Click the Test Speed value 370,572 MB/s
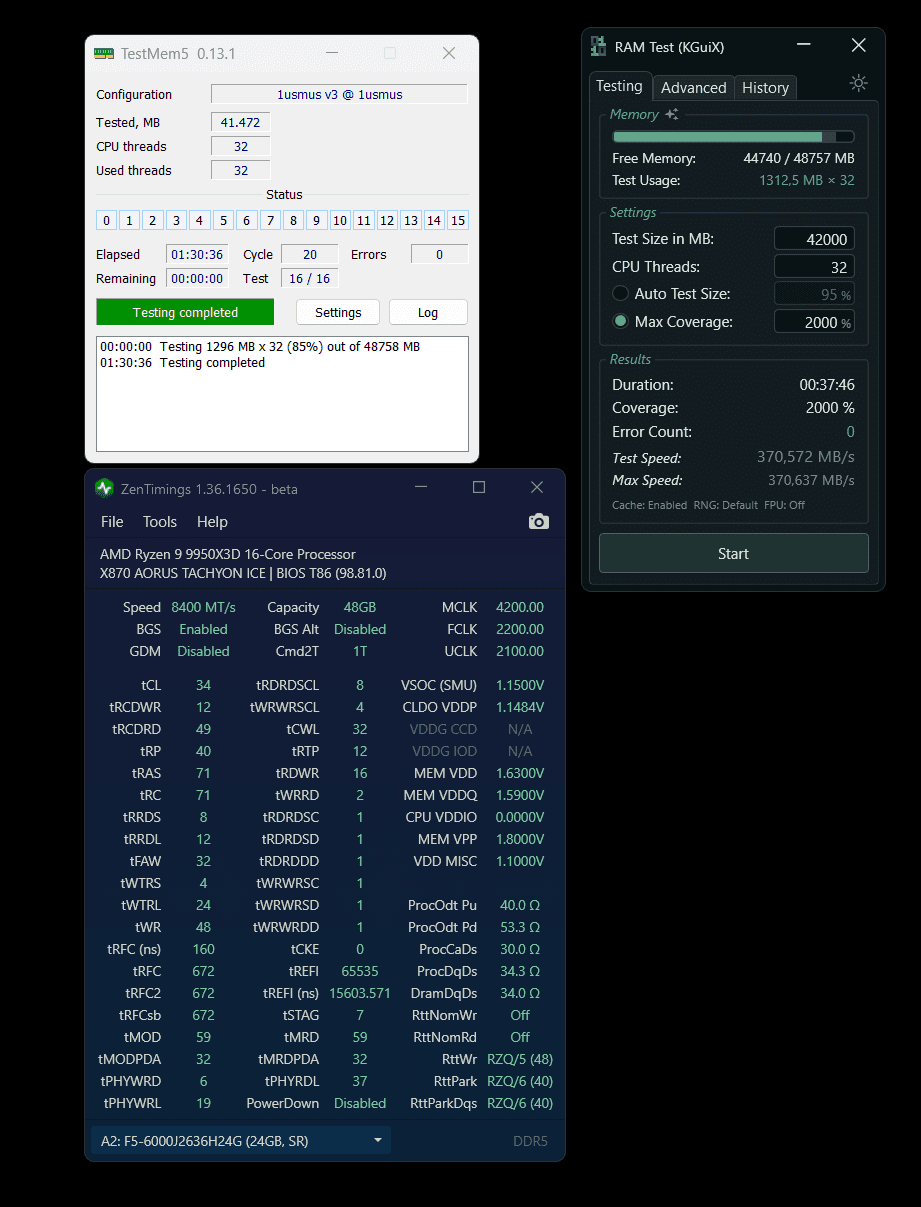 pos(806,457)
